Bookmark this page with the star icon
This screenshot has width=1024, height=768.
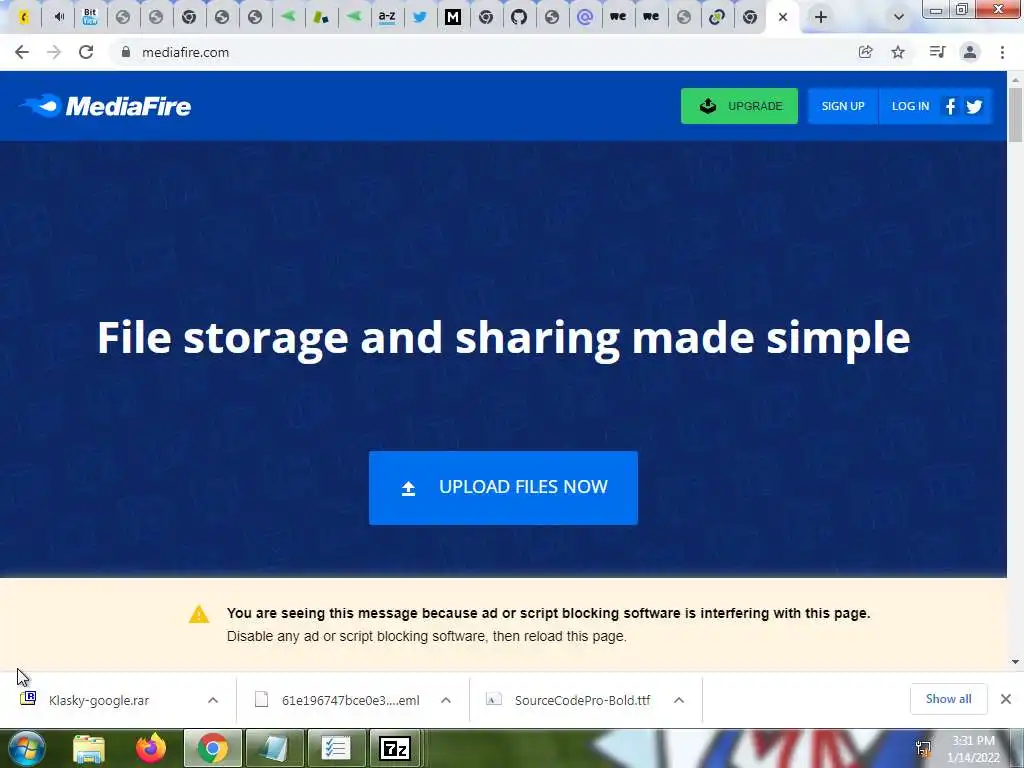(x=898, y=52)
